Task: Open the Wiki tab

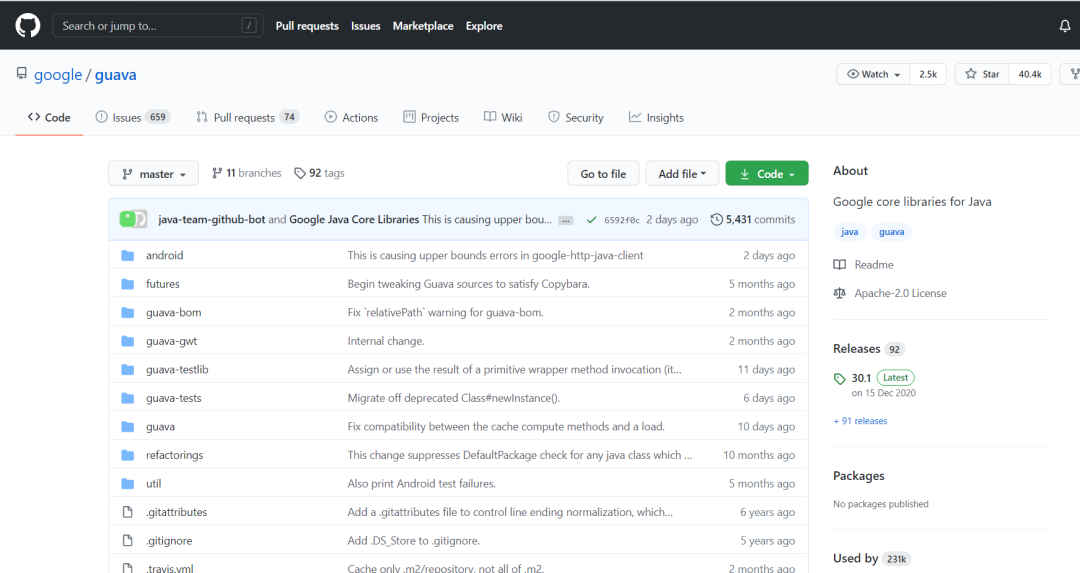Action: click(x=503, y=118)
